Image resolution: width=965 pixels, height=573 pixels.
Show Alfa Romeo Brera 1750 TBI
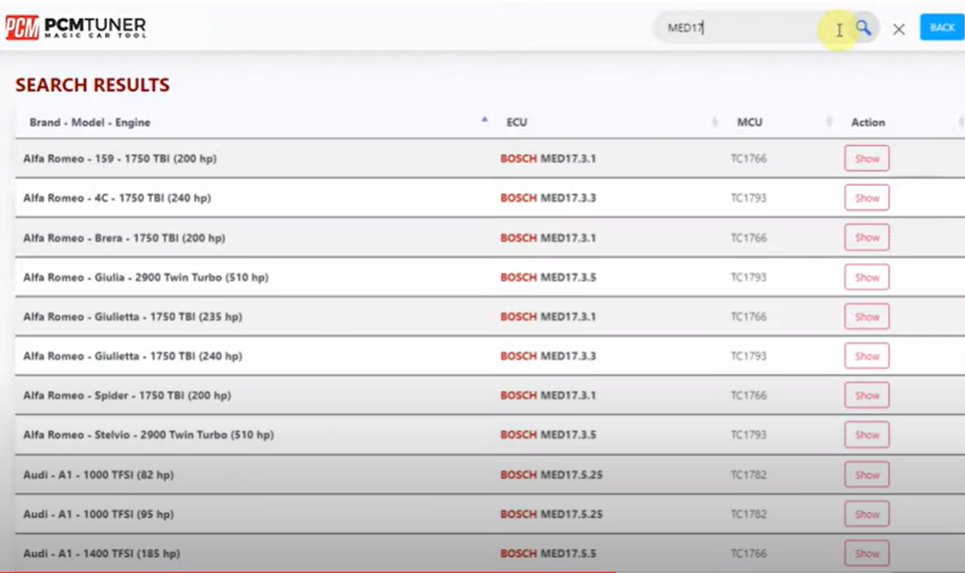pos(866,238)
